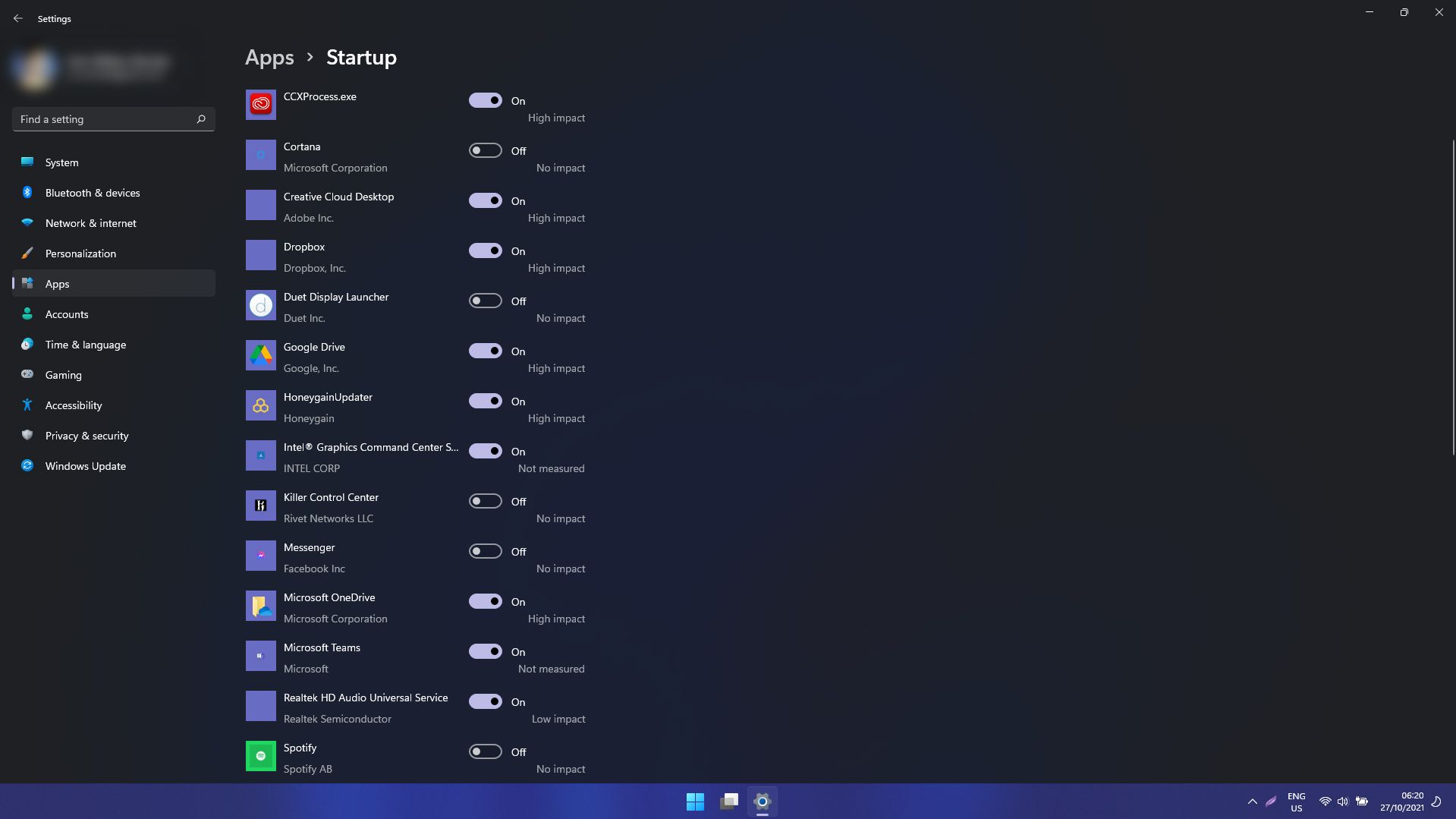
Task: Click the HoneygainUpdater app icon
Action: (260, 405)
